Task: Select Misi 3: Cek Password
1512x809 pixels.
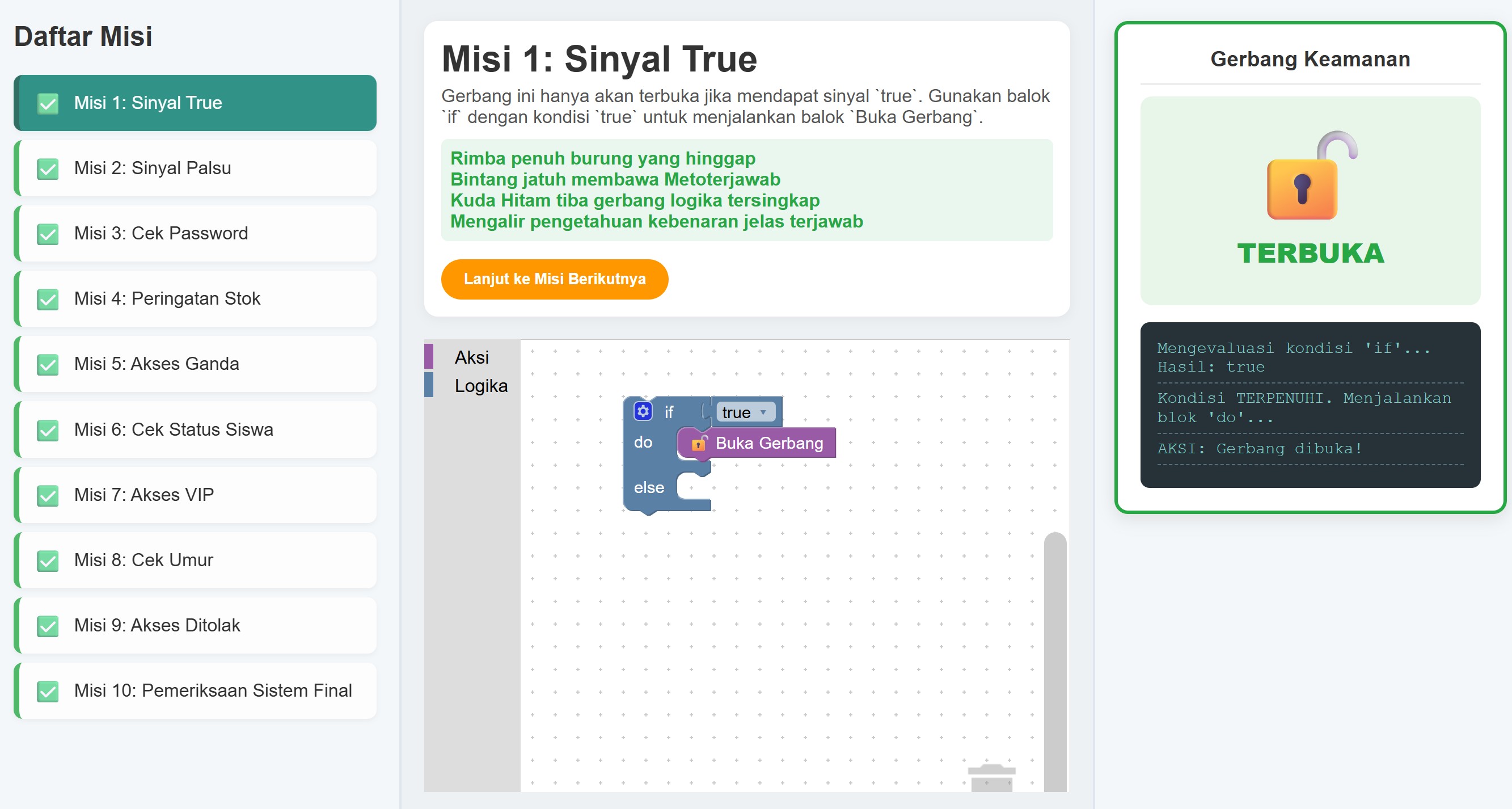Action: coord(161,233)
